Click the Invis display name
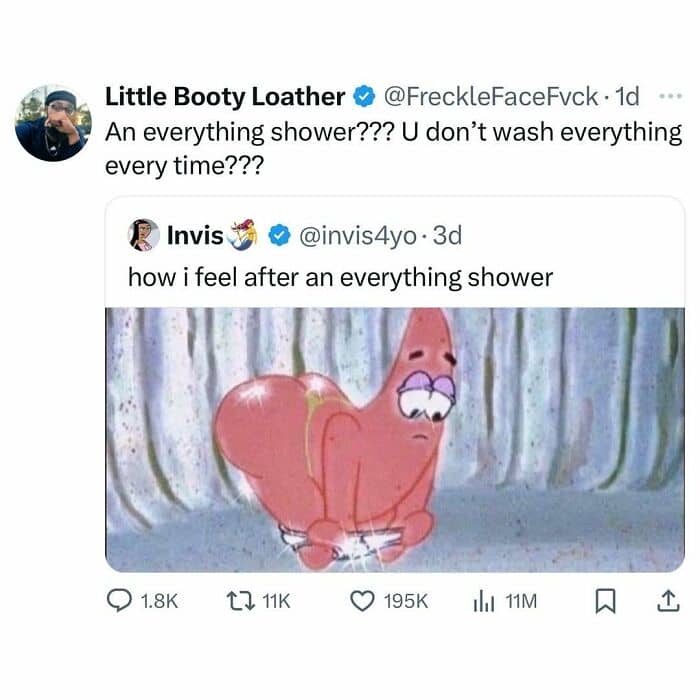Image resolution: width=700 pixels, height=700 pixels. tap(195, 236)
